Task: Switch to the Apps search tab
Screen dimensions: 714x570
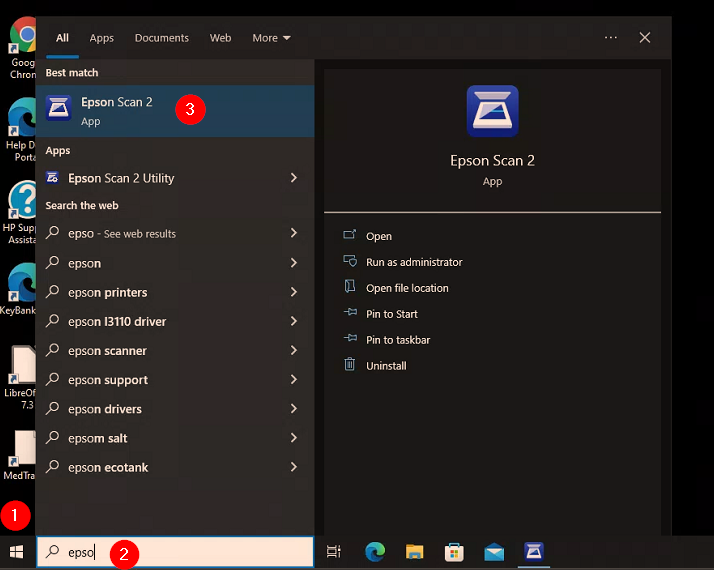Action: (102, 38)
